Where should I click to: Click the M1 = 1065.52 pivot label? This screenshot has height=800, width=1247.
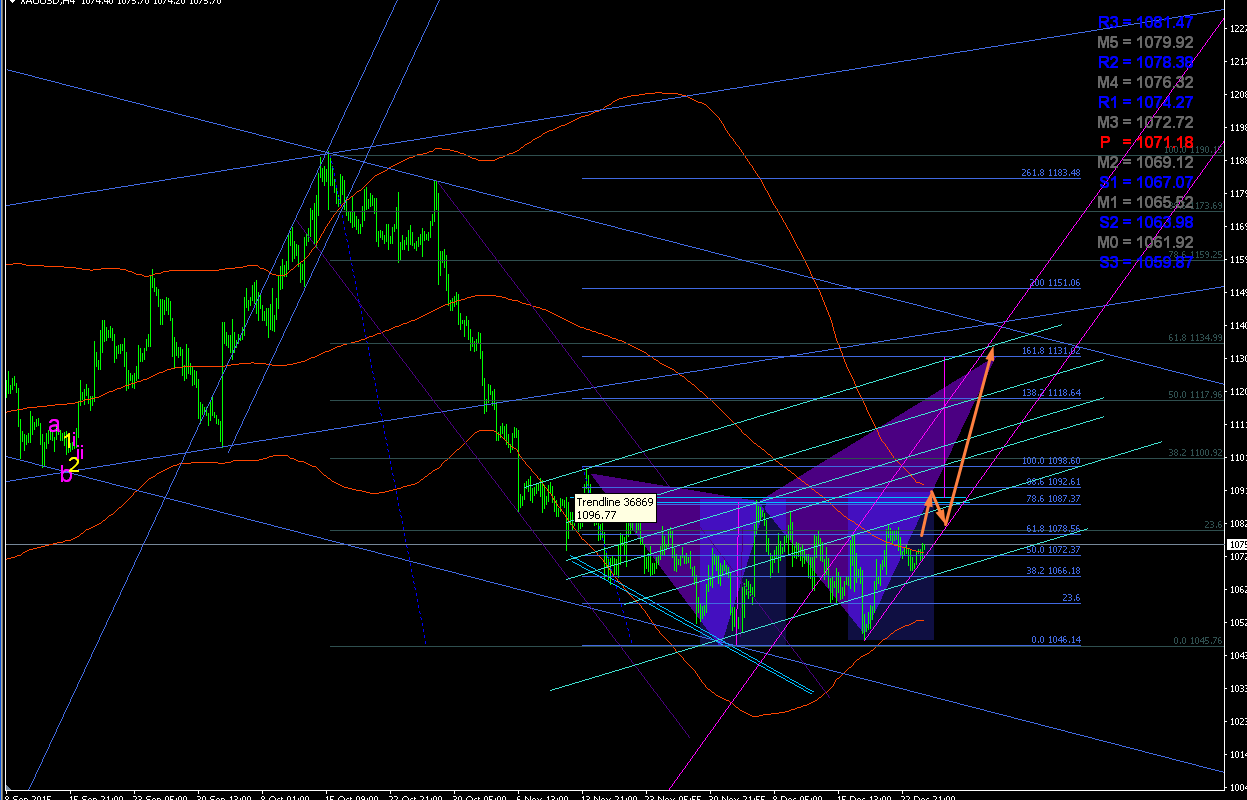tap(1145, 202)
